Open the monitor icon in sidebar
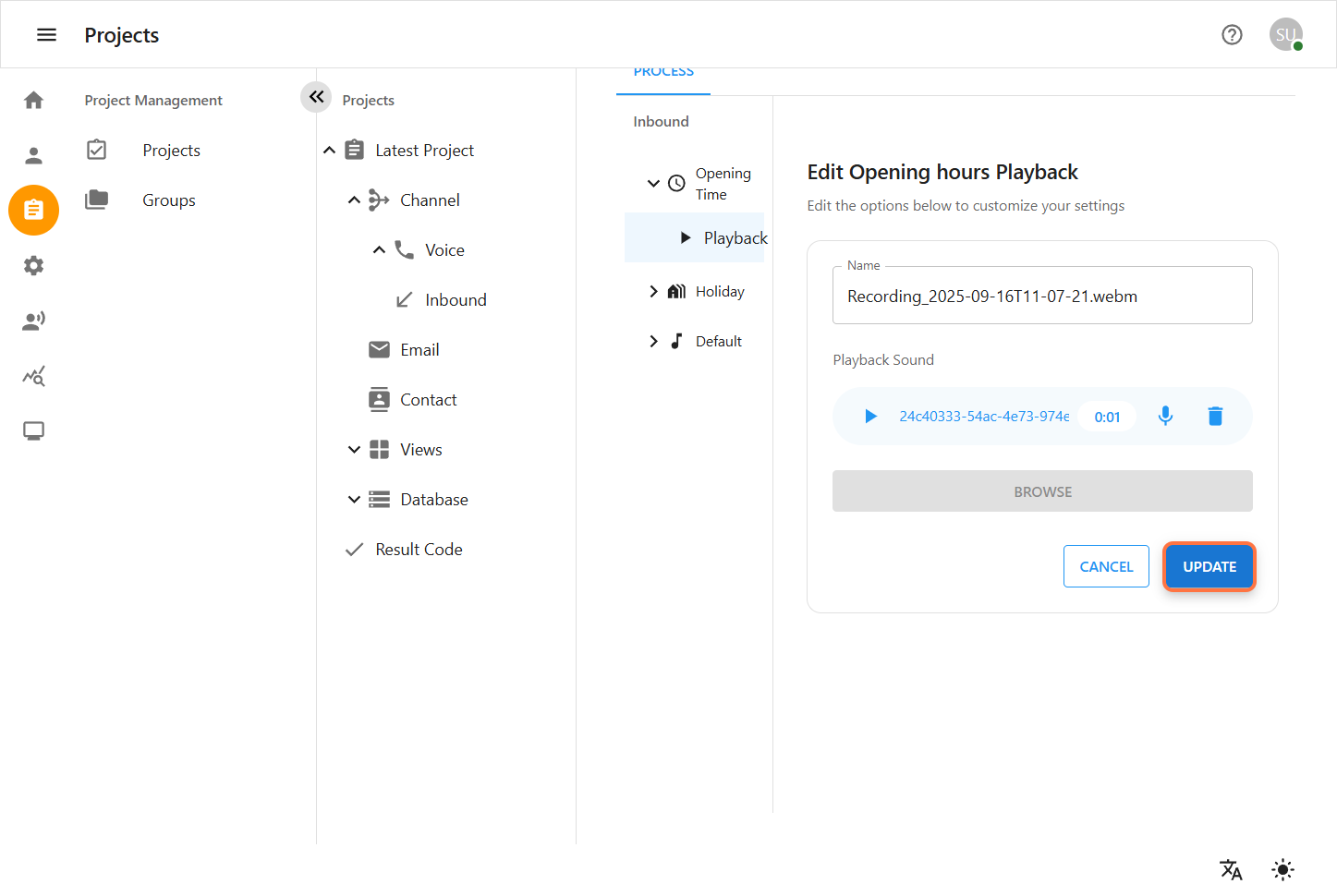 (x=34, y=431)
